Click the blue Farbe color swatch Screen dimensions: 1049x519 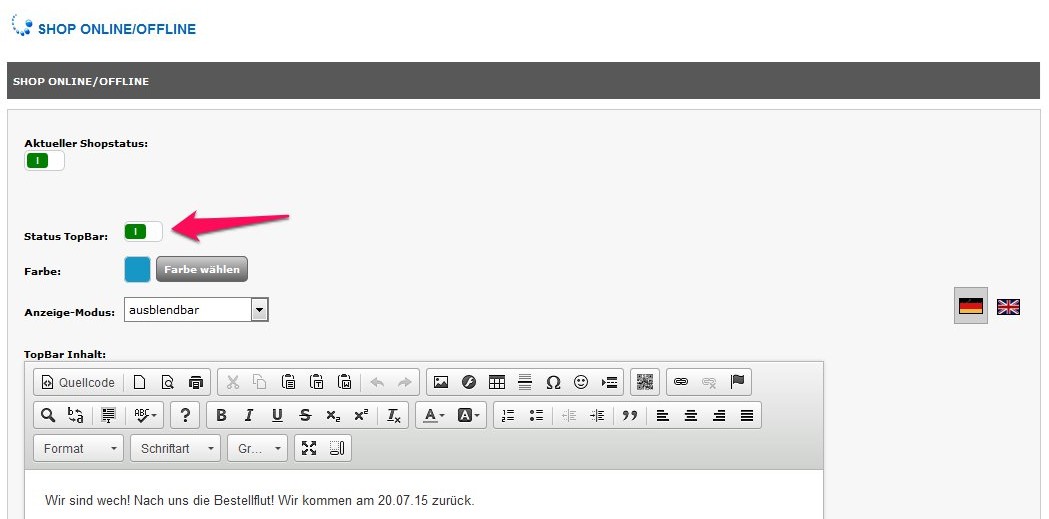[137, 269]
